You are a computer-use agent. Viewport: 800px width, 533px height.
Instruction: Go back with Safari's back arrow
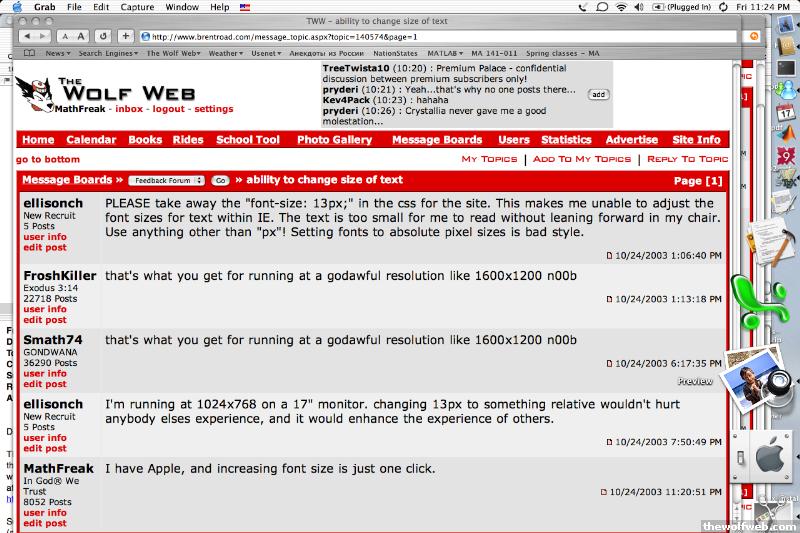coord(28,36)
